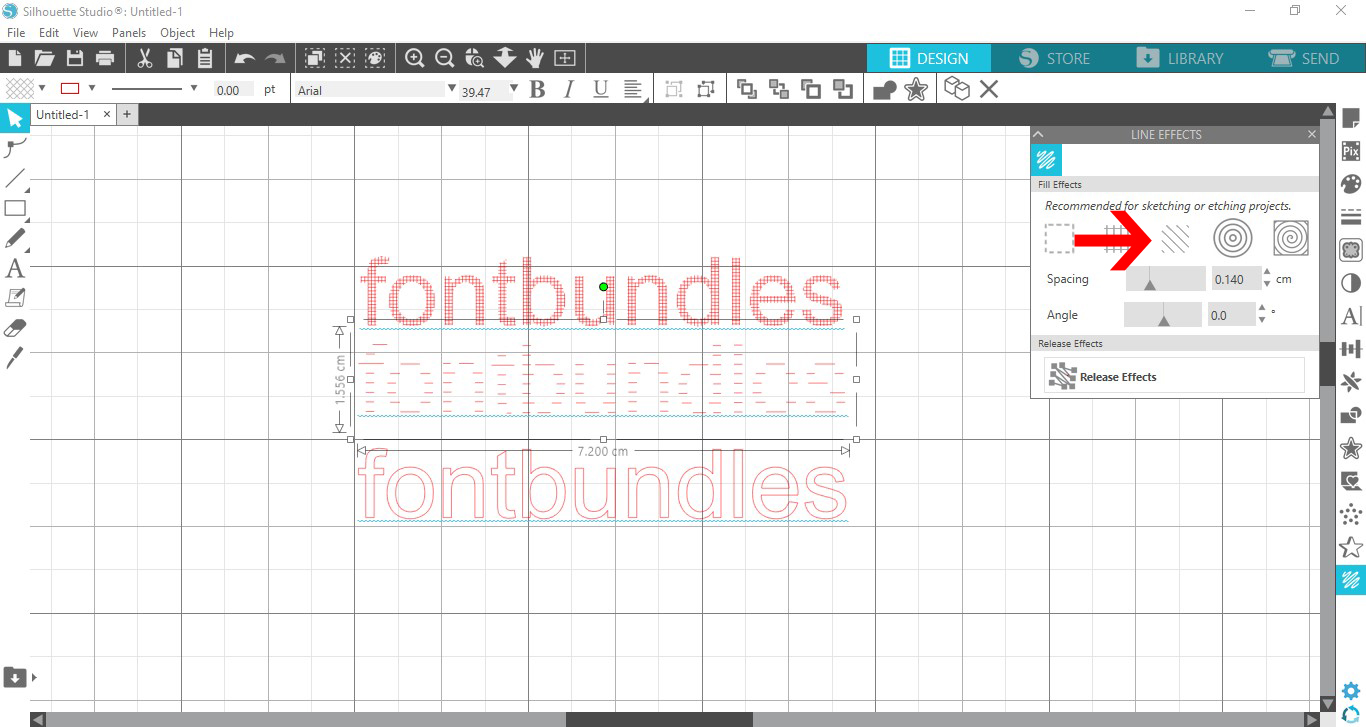Select the no-fill dashed square effect
The image size is (1366, 727).
(x=1059, y=238)
